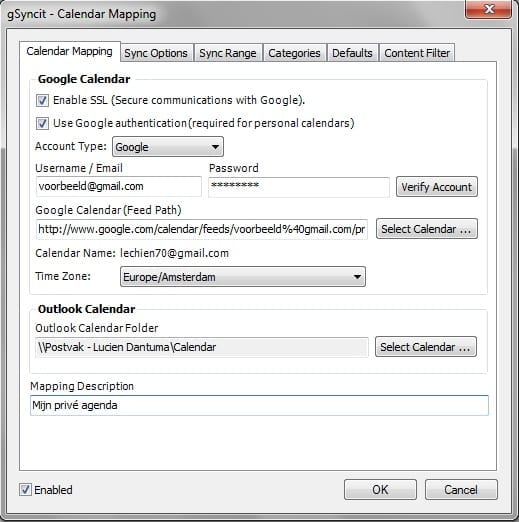Close the gSyncit dialog window
Image resolution: width=519 pixels, height=522 pixels.
pyautogui.click(x=488, y=9)
